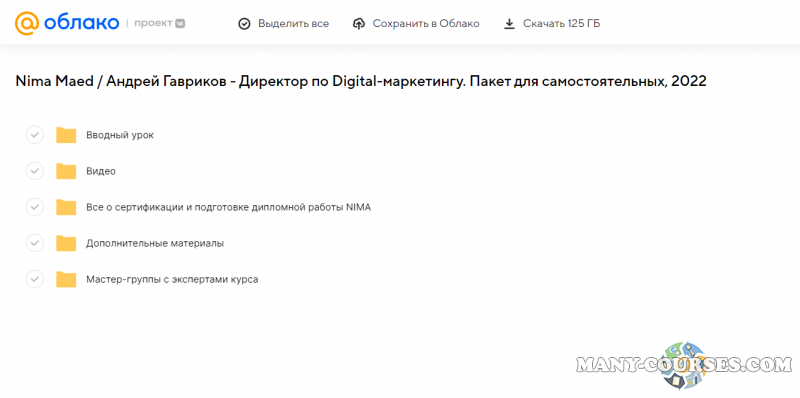The image size is (800, 398).
Task: Open the Мастер-группы folder icon
Action: [x=66, y=280]
